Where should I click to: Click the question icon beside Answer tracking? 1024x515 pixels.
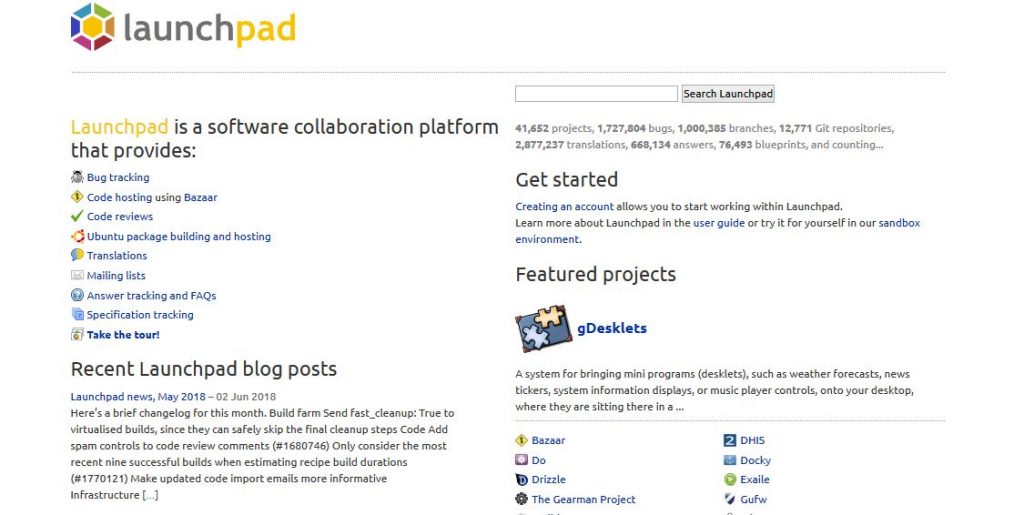77,295
